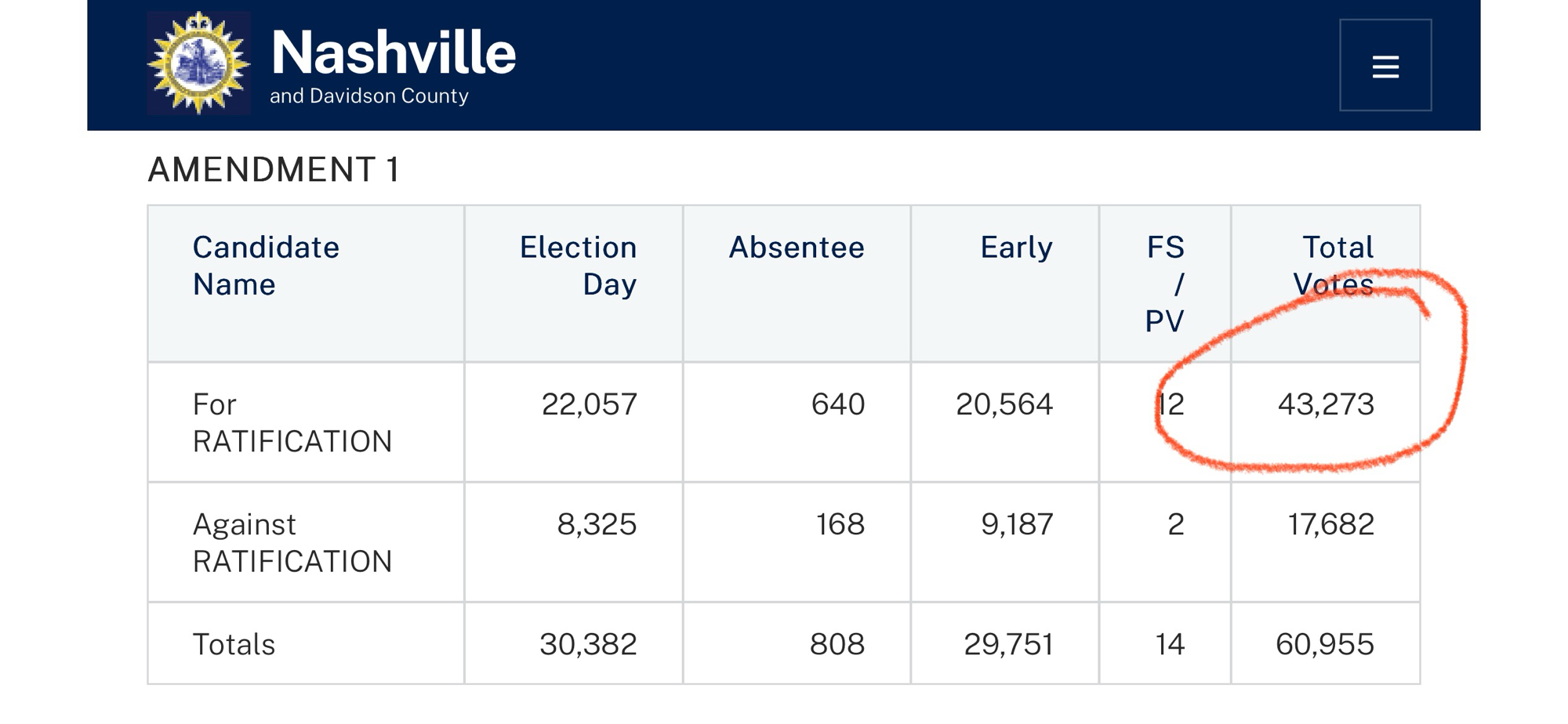
Task: Click the Totals row label
Action: tap(234, 645)
